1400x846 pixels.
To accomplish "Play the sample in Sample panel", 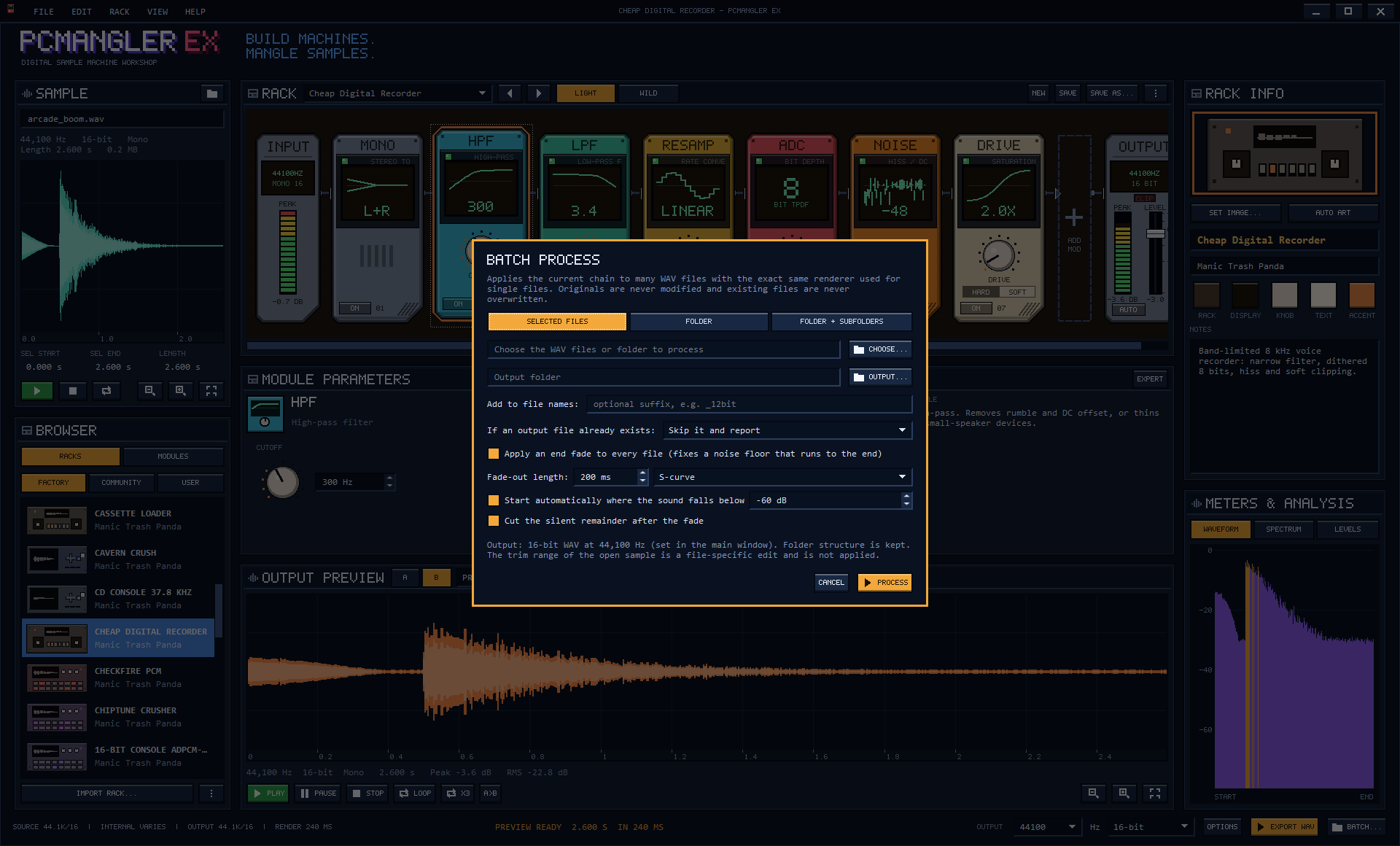I will (x=36, y=391).
